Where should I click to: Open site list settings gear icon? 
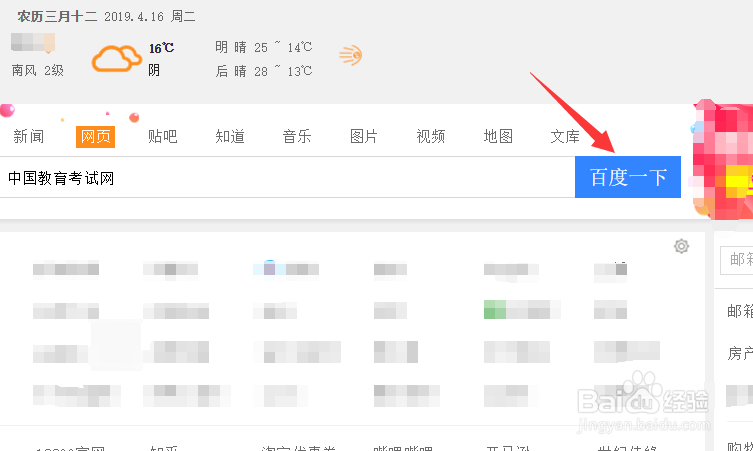pos(681,246)
